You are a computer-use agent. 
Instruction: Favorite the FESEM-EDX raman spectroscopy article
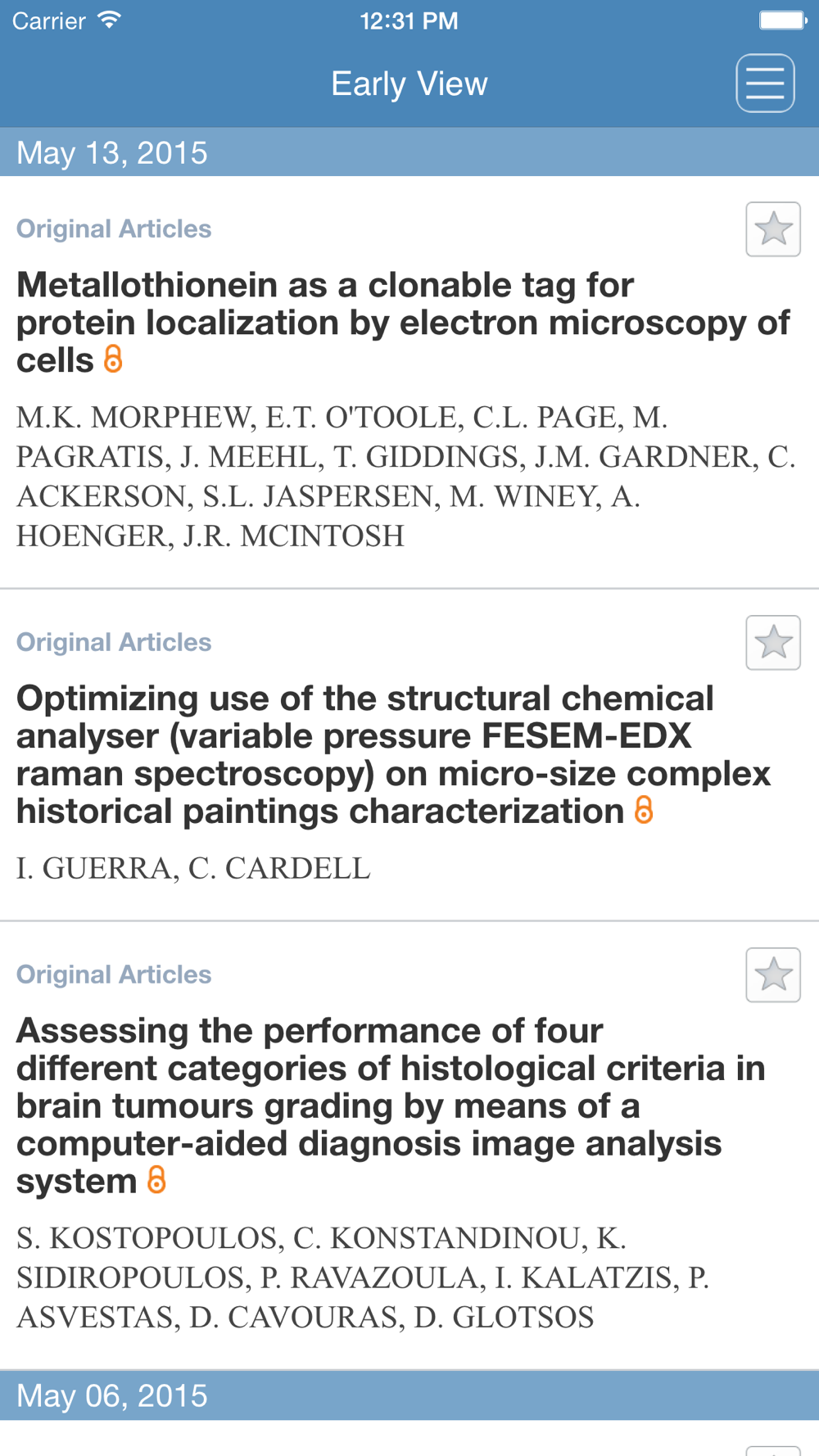pyautogui.click(x=773, y=643)
